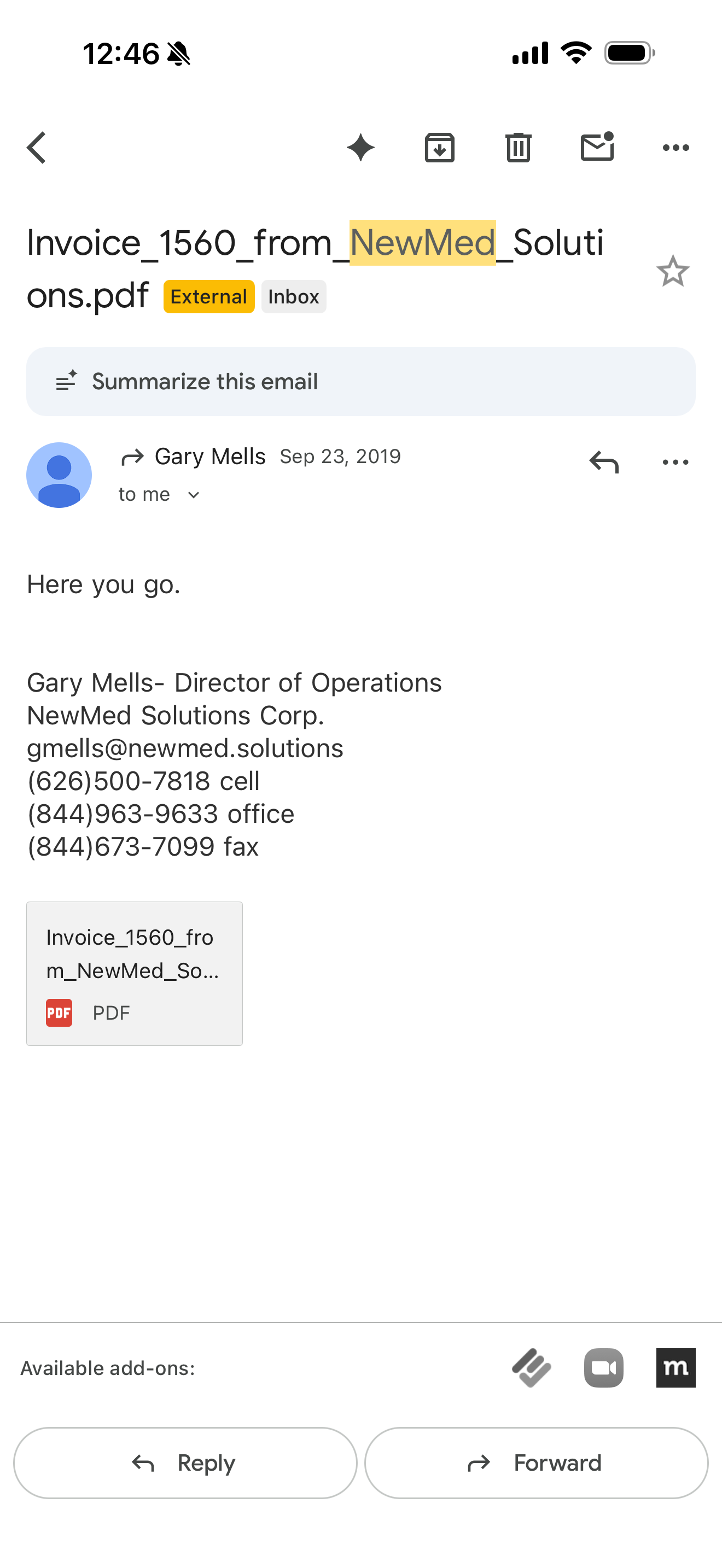Delete this email with trash icon
722x1568 pixels.
[518, 148]
